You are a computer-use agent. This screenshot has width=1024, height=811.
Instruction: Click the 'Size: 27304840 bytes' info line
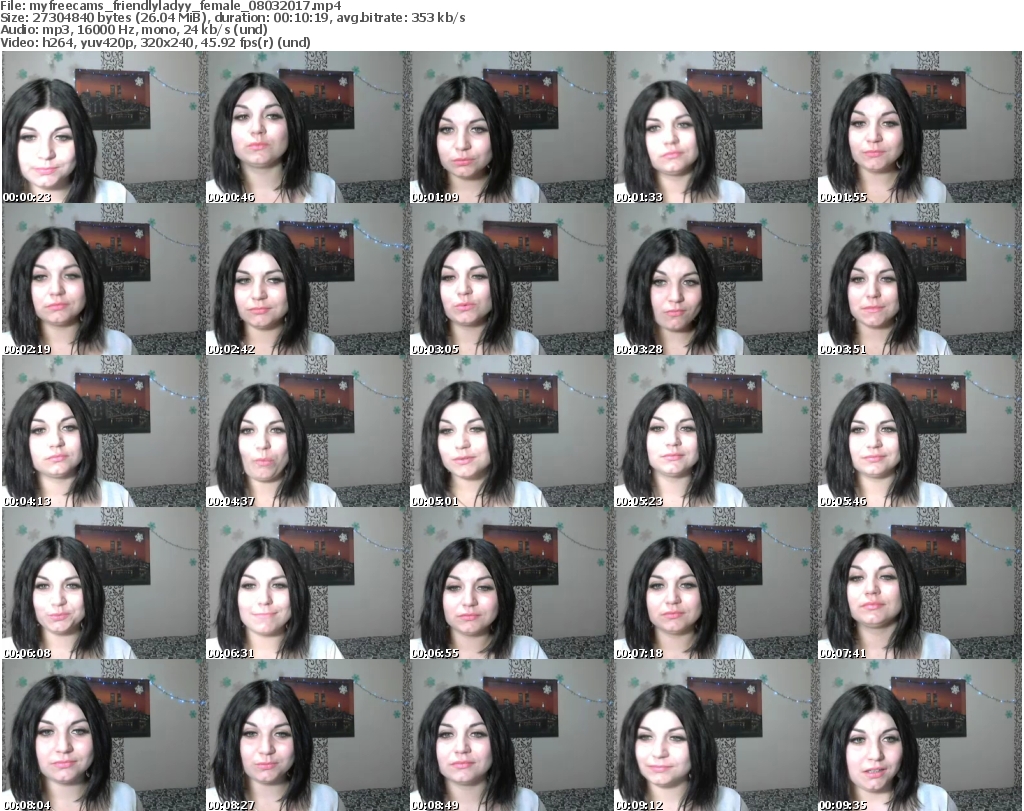coord(233,18)
